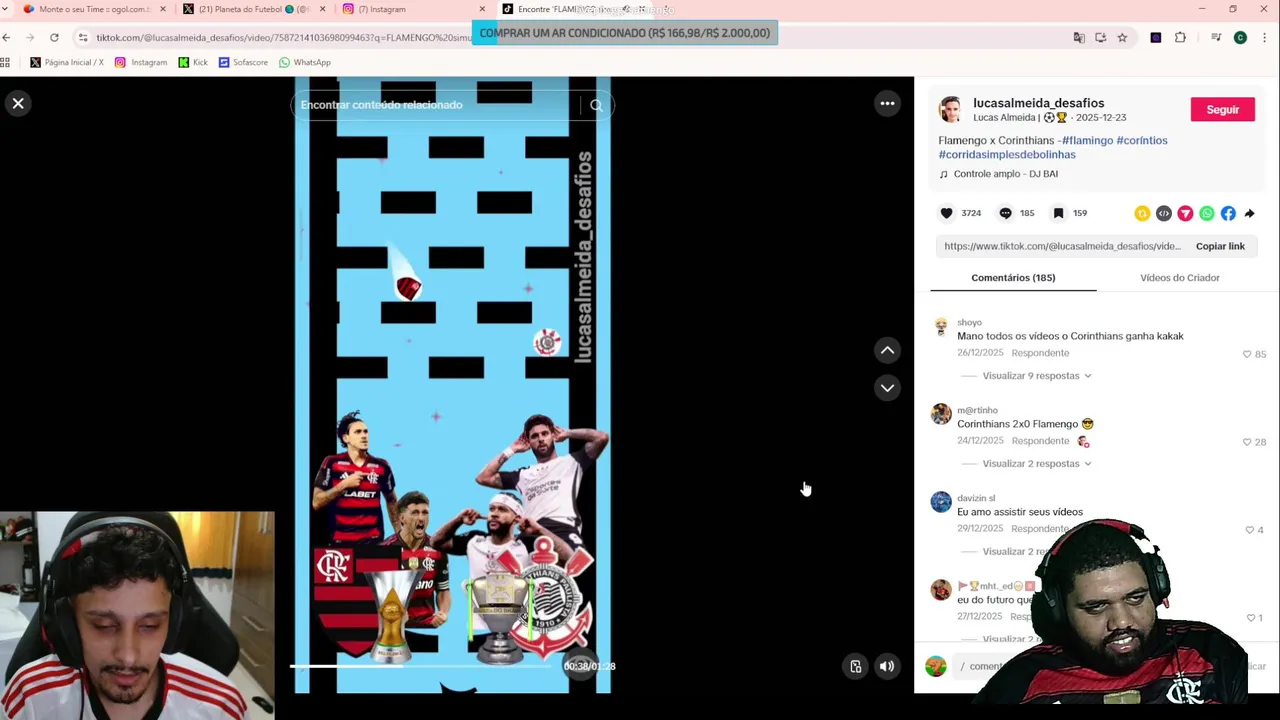
Task: Open the three-dots more options menu on video
Action: click(x=887, y=103)
